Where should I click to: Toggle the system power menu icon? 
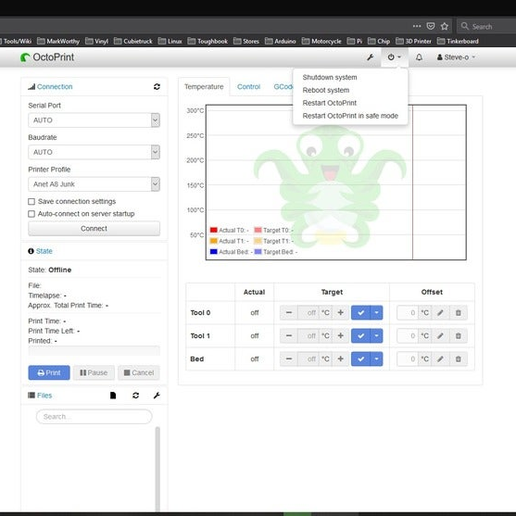pyautogui.click(x=394, y=57)
